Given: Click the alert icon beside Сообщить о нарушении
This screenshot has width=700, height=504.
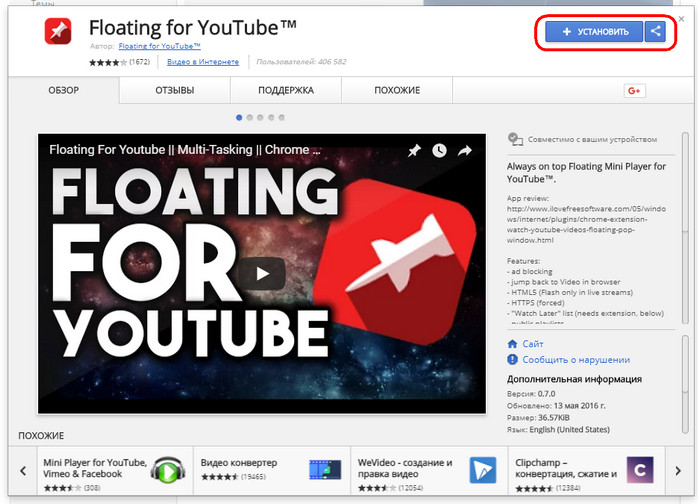Looking at the screenshot, I should (512, 359).
